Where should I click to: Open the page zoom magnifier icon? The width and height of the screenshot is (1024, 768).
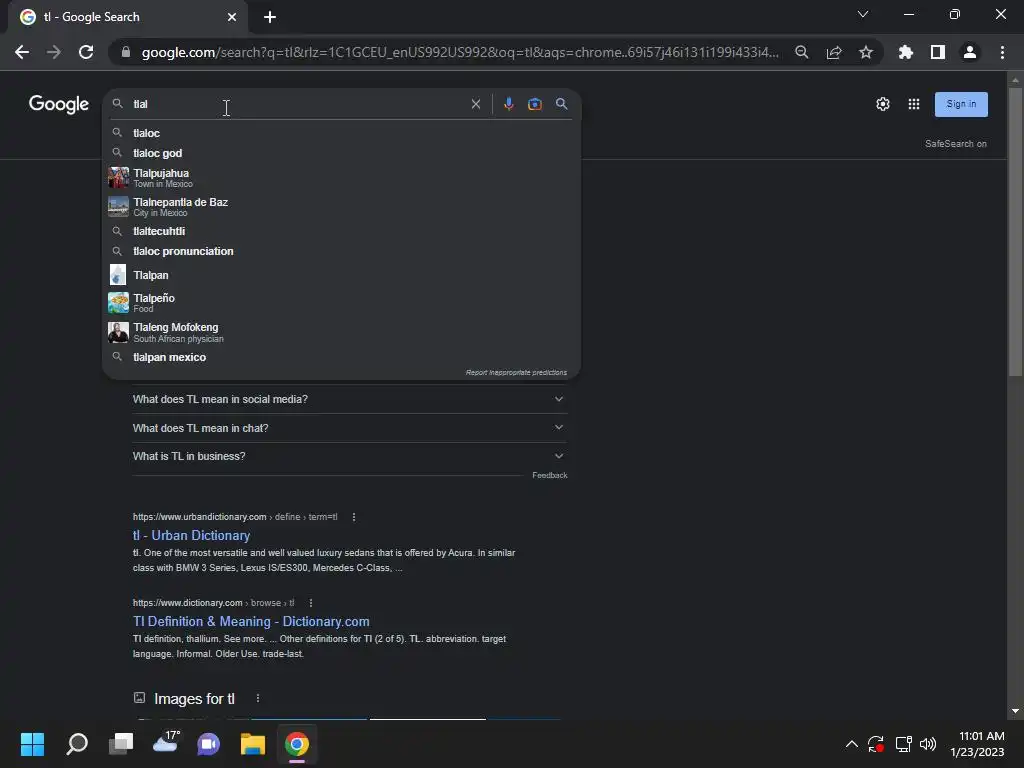tap(802, 52)
